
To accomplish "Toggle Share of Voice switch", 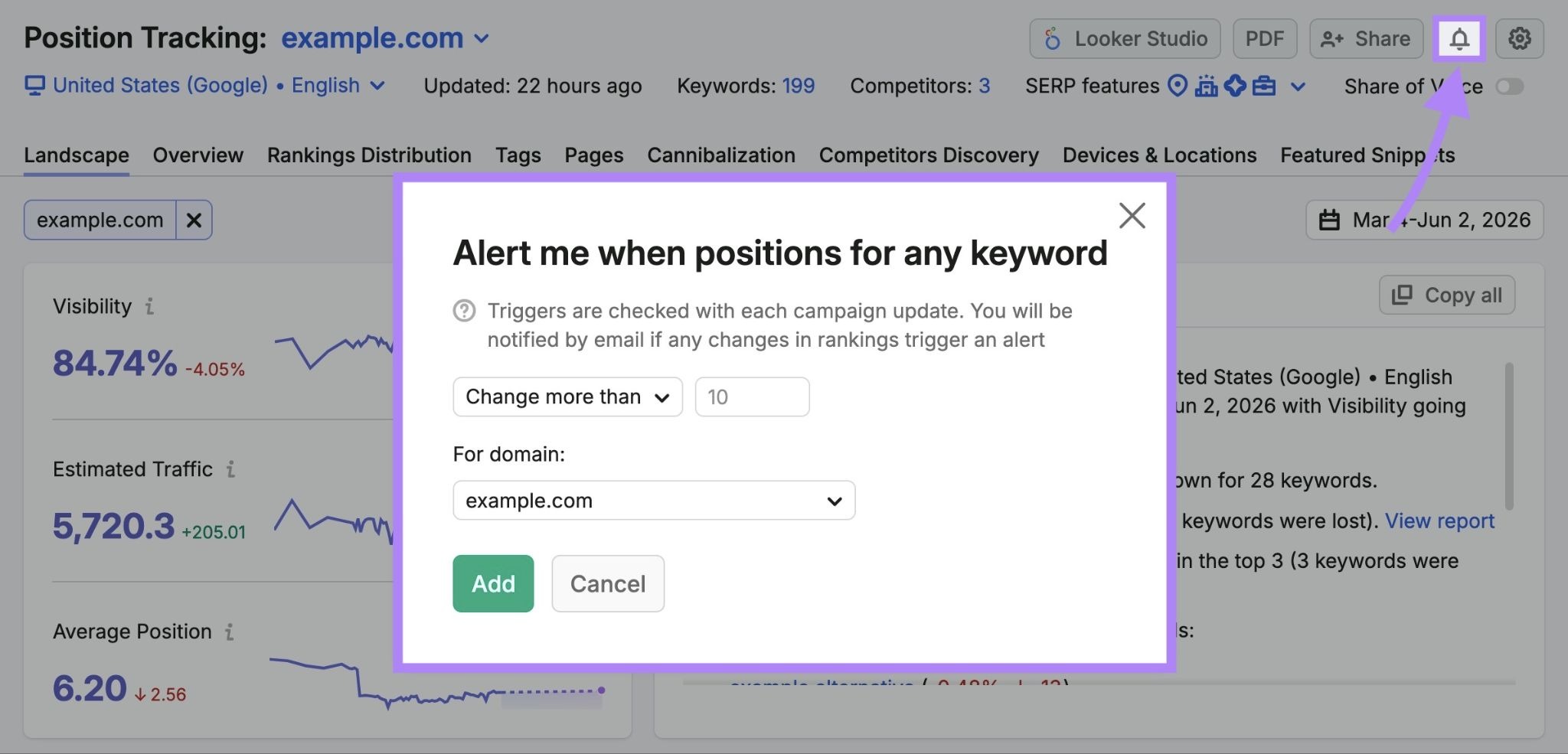I will point(1510,86).
